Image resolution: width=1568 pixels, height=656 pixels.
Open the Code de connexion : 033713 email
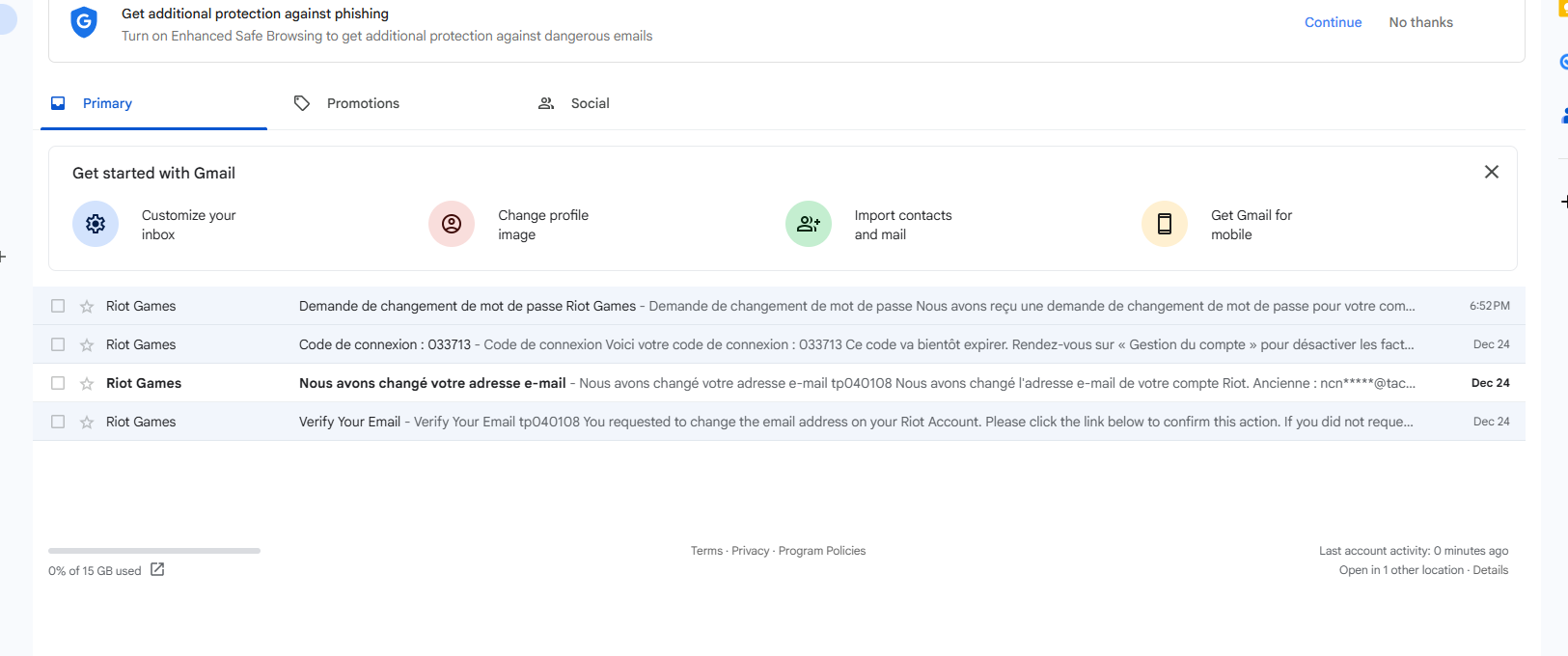pos(779,344)
